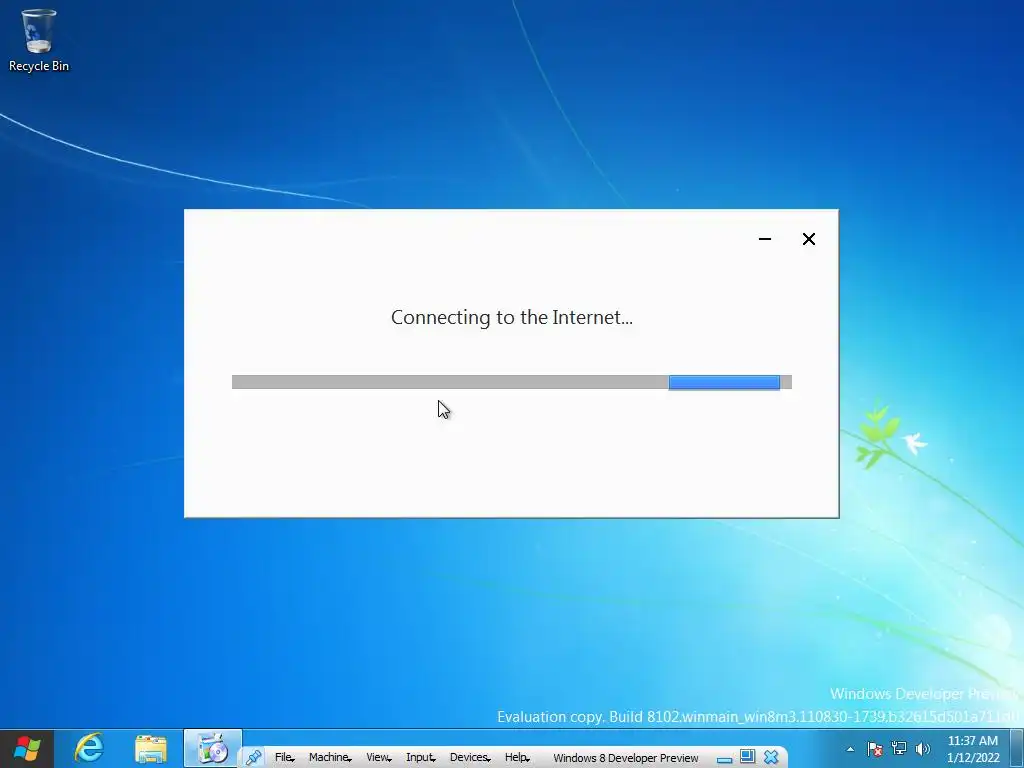Image resolution: width=1024 pixels, height=768 pixels.
Task: Open the VirtualBox Input menu
Action: (421, 758)
